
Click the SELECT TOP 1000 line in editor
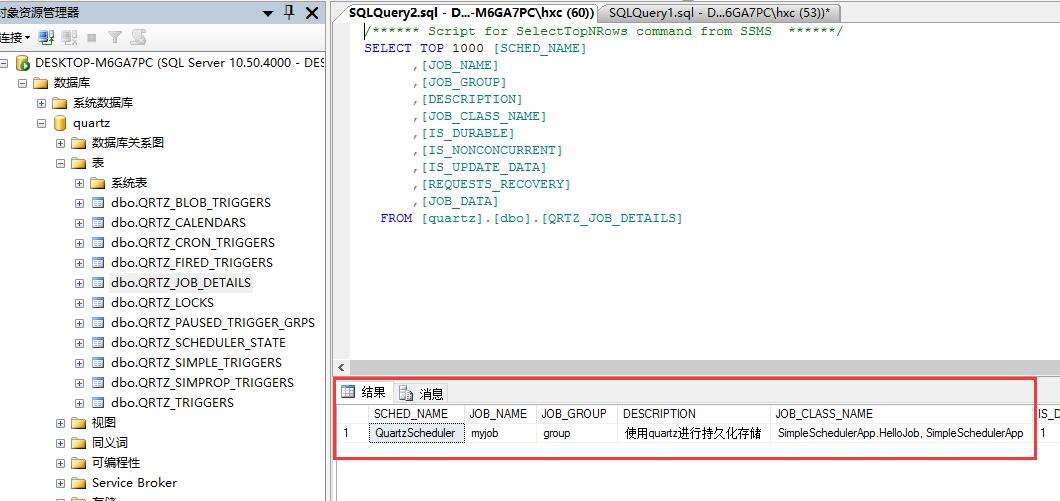pos(475,48)
